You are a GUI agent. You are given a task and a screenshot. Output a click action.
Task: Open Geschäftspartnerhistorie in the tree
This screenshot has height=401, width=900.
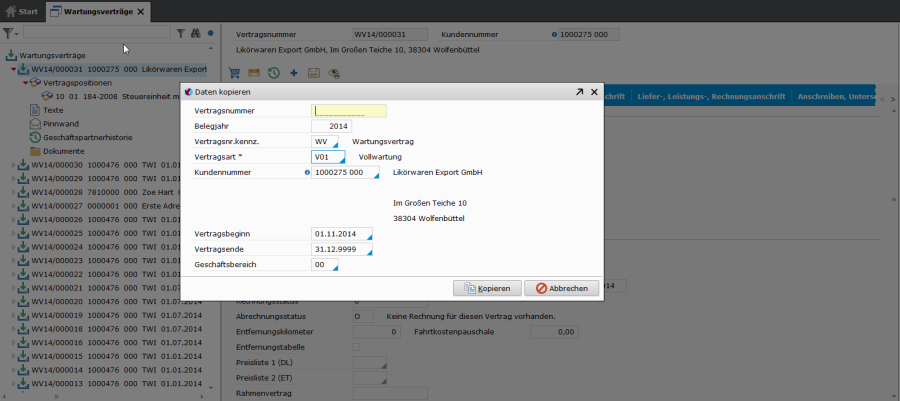point(87,138)
